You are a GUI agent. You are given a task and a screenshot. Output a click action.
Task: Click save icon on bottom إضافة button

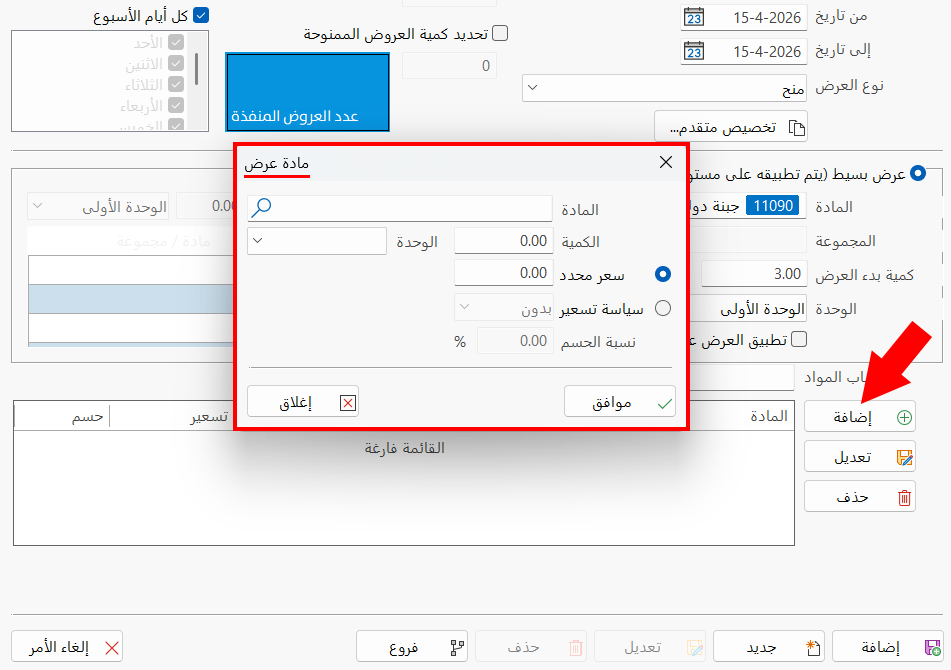932,647
